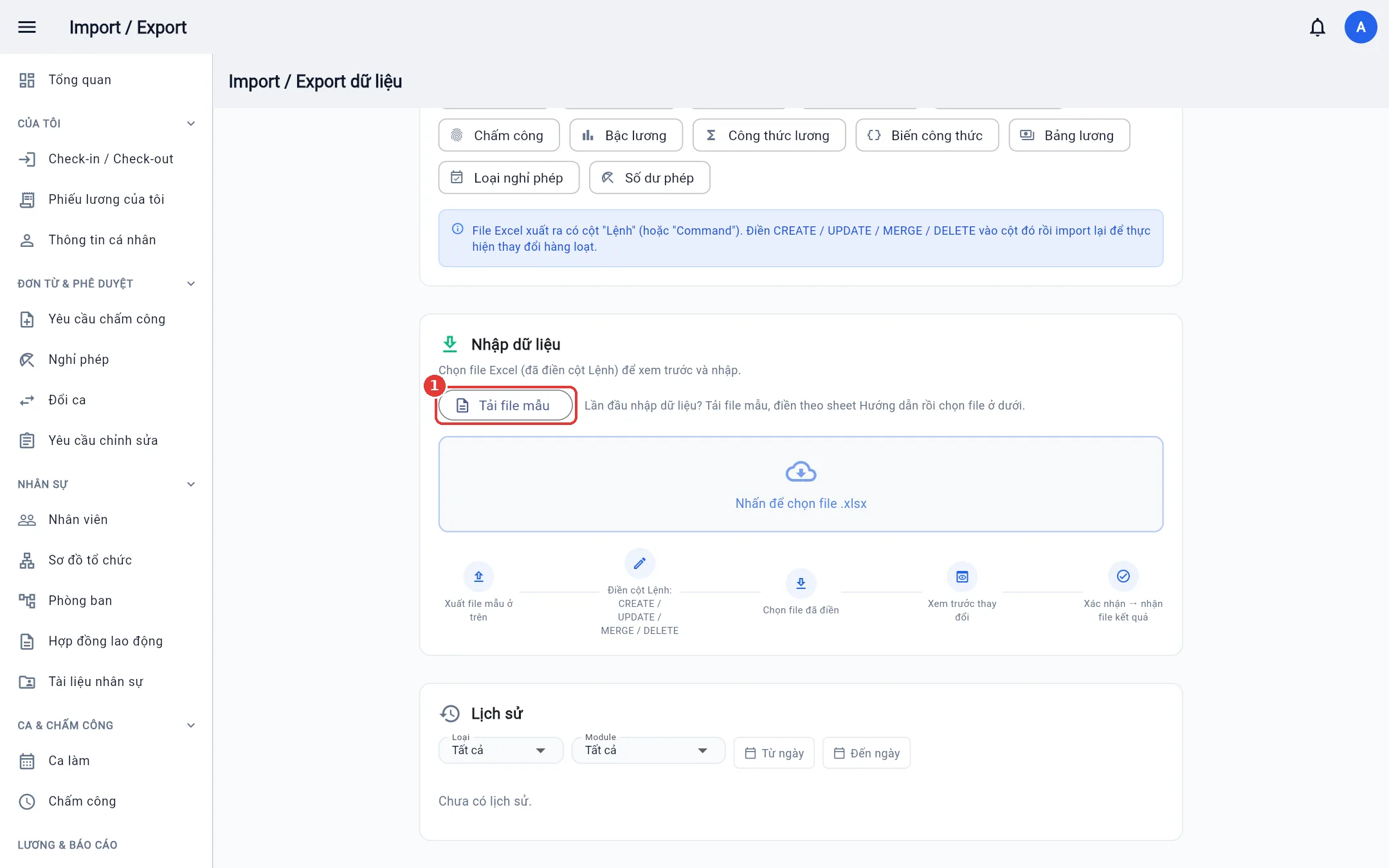Go to Check-in / Check-out

pos(106,159)
